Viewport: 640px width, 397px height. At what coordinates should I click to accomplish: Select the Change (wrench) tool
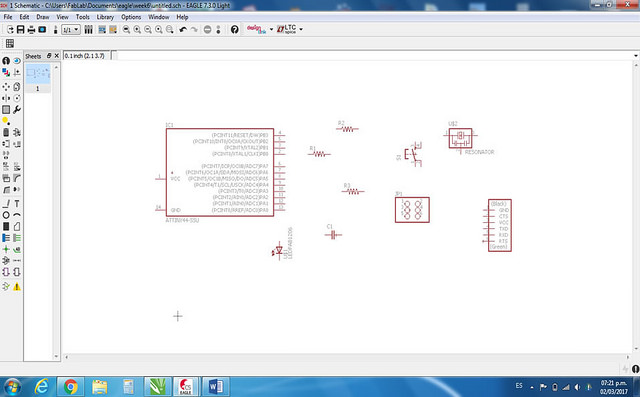tap(17, 109)
